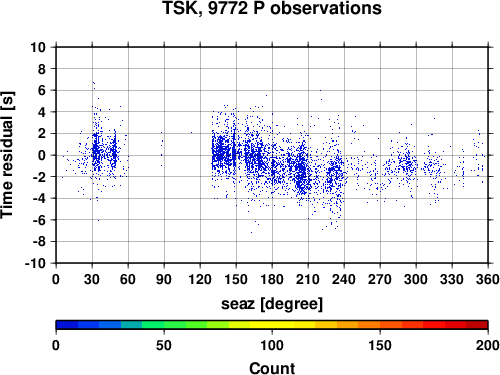This screenshot has height=375, width=500.
Task: Click the plot title 'TSK, 9772 P observations'
Action: pos(272,8)
